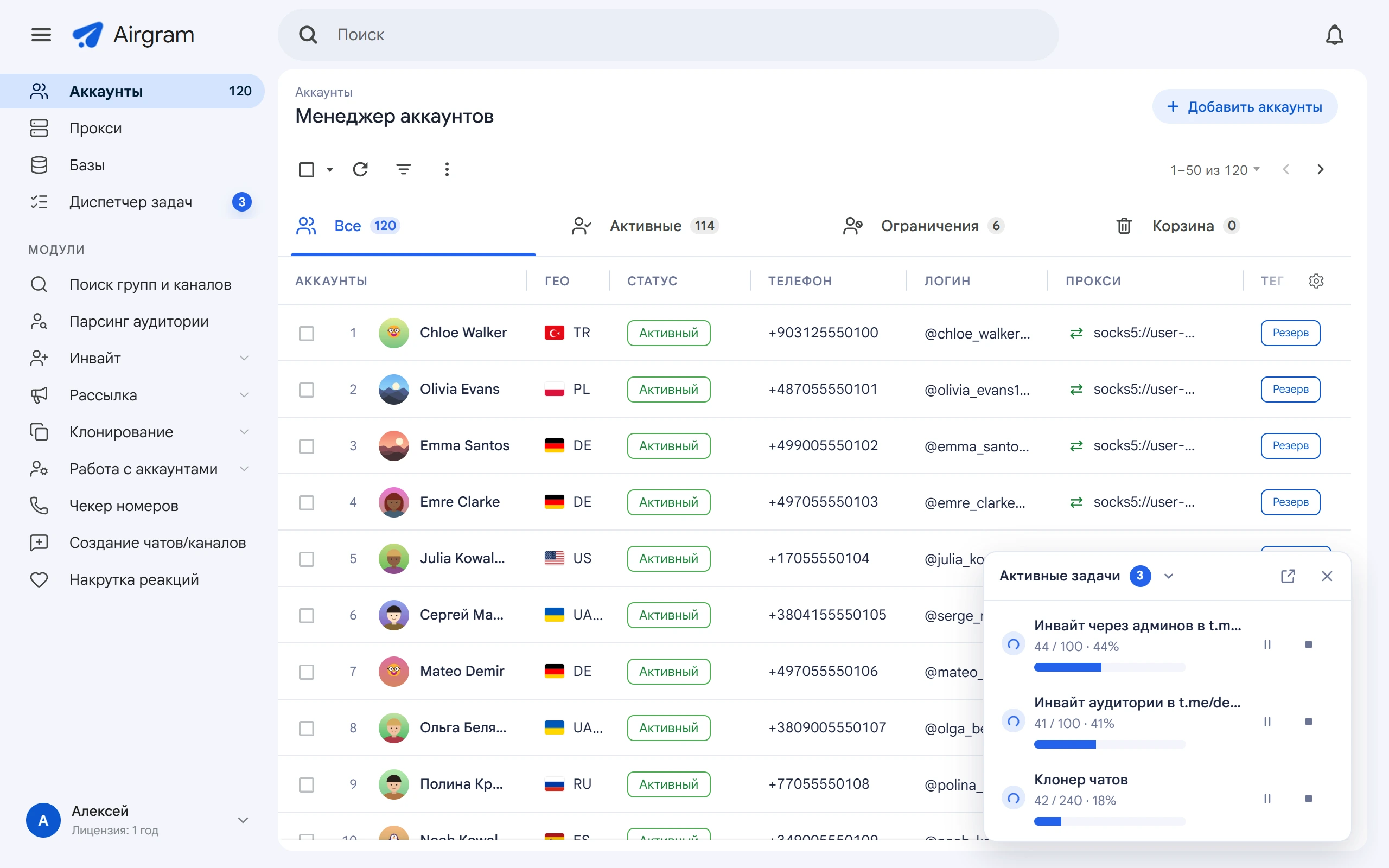Open Парсинг аудитории module
Image resolution: width=1389 pixels, height=868 pixels.
132,322
